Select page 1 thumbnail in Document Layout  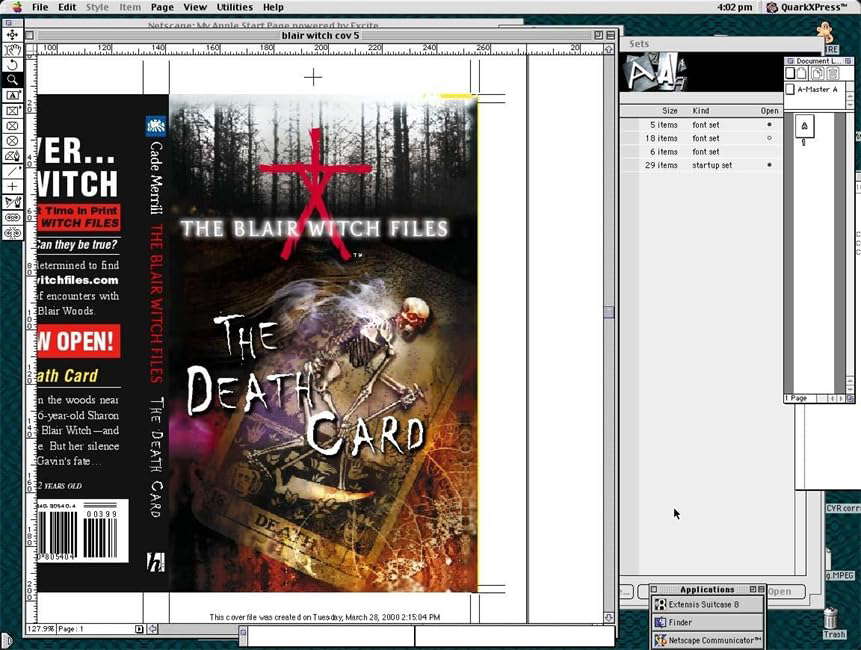point(804,127)
